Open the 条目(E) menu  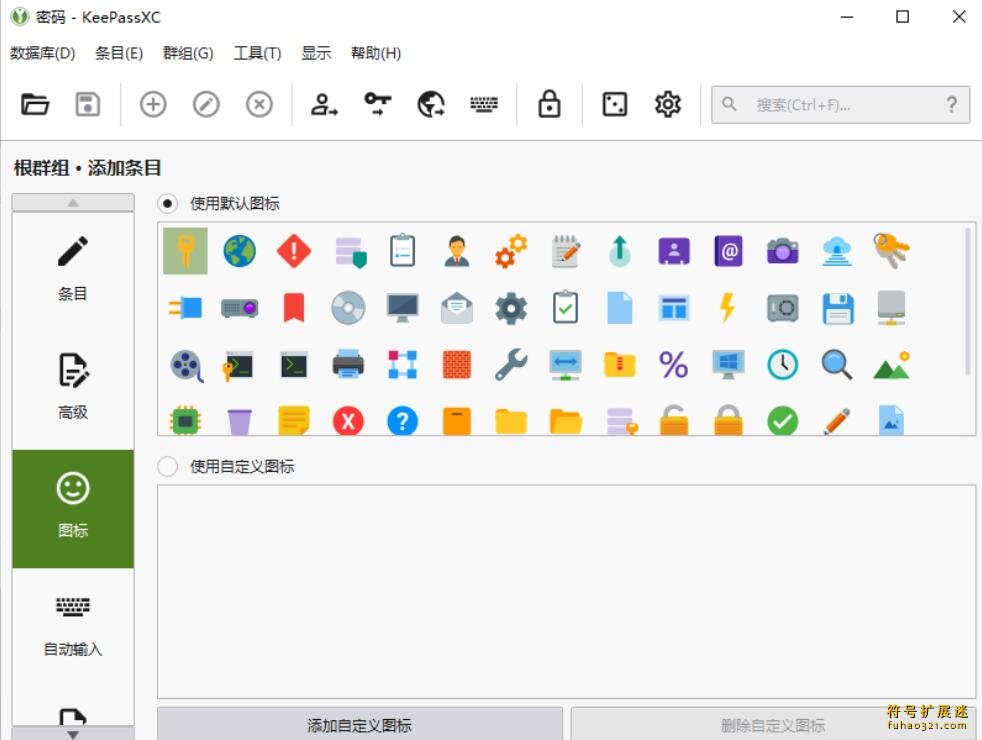coord(119,53)
